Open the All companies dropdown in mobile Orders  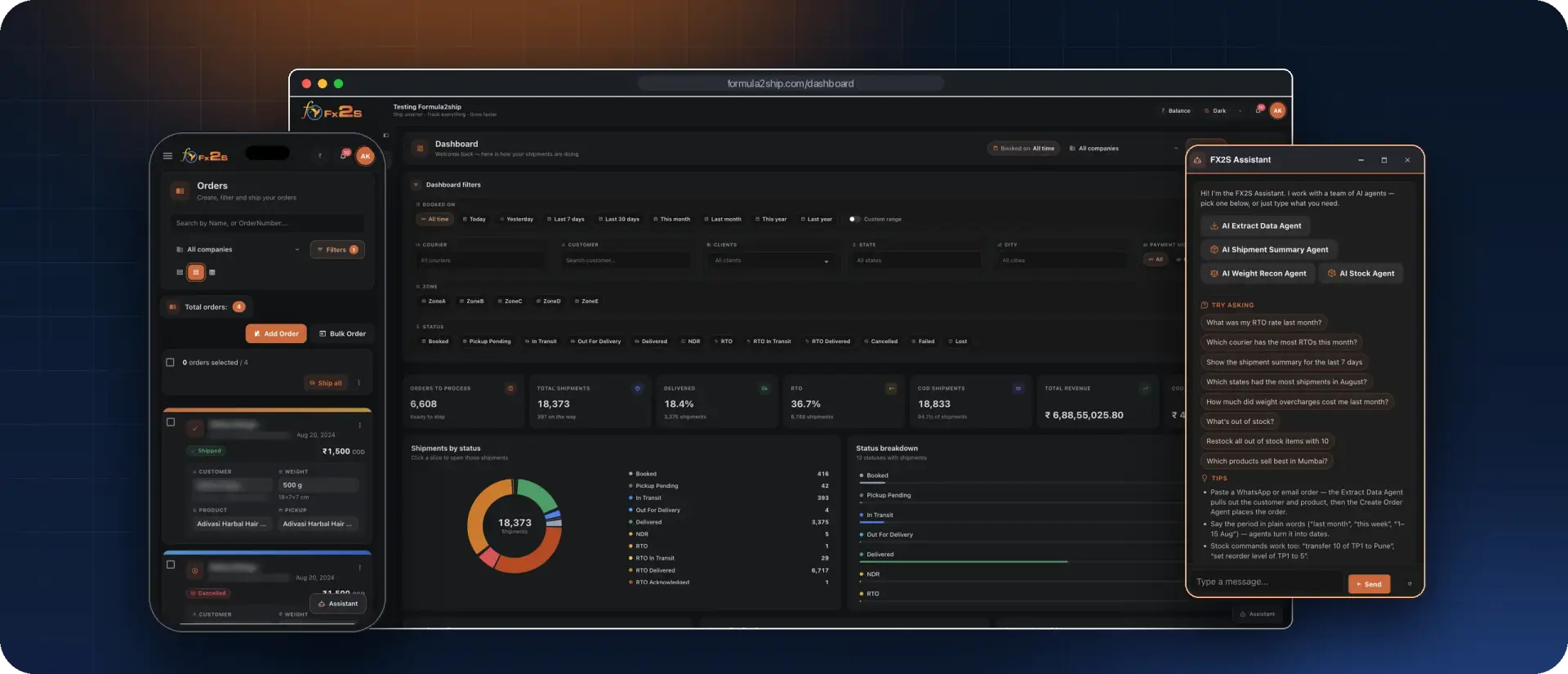point(238,249)
